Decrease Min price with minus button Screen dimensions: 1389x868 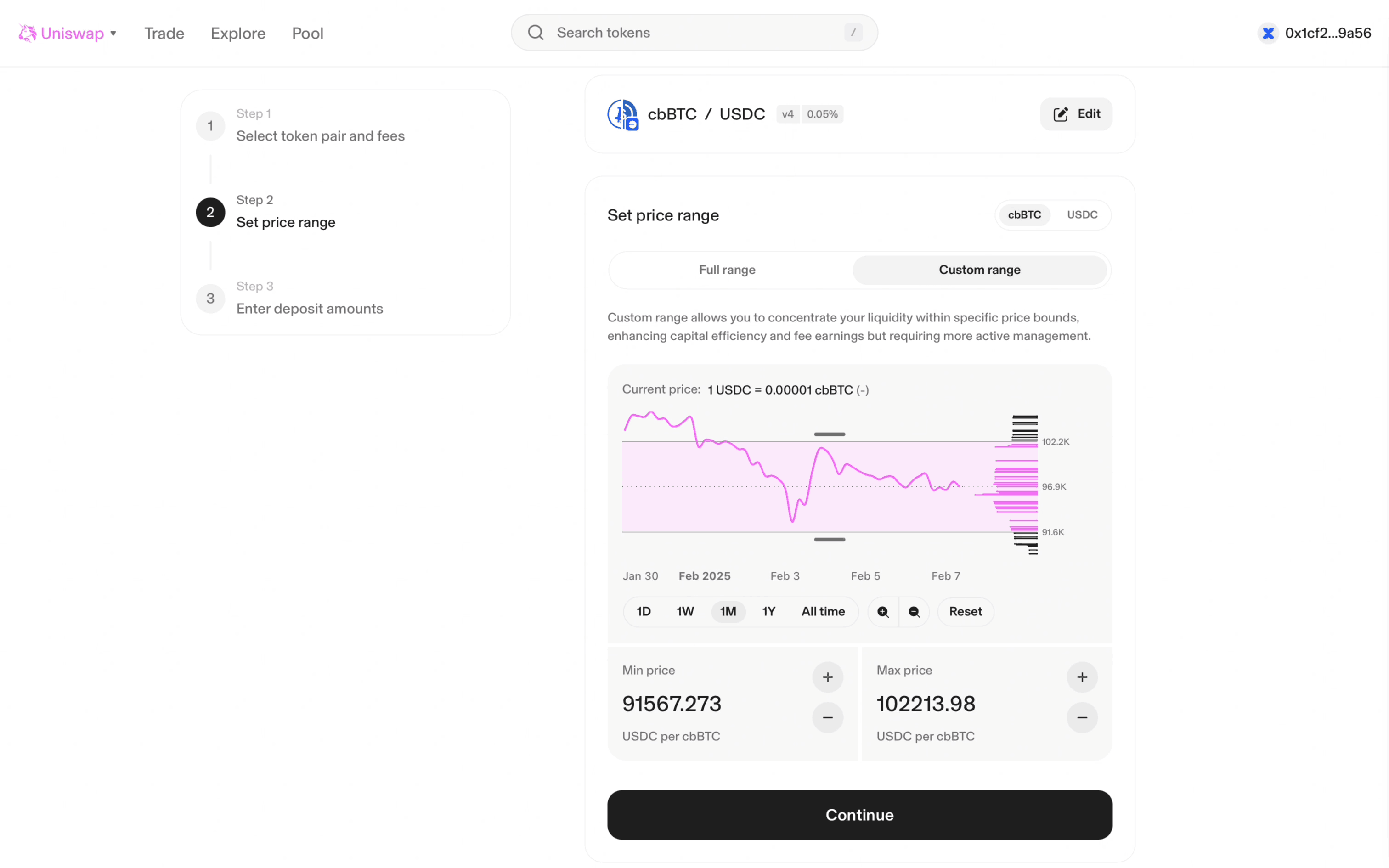(x=827, y=717)
